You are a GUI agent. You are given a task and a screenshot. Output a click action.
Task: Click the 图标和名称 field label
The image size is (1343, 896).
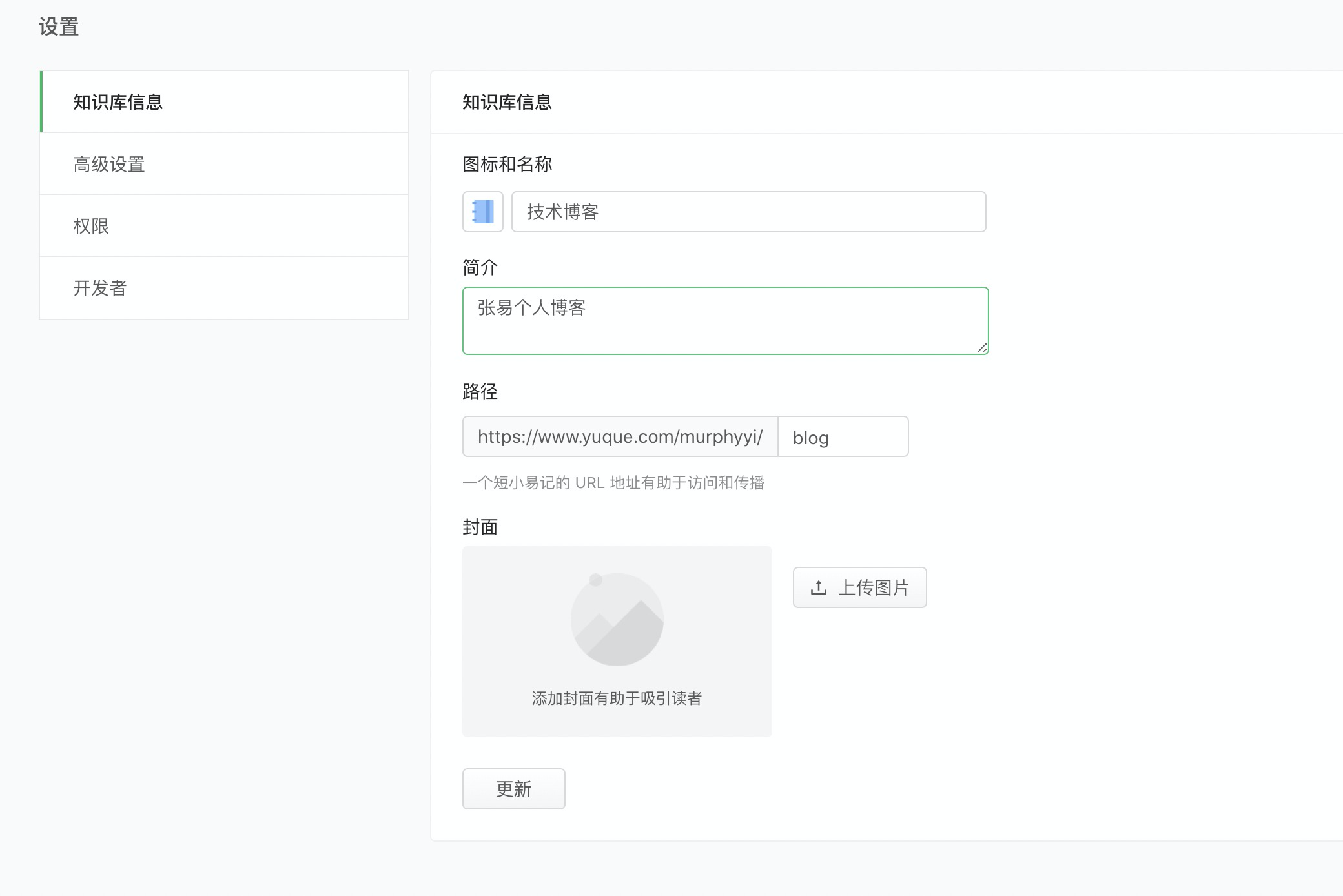[507, 164]
